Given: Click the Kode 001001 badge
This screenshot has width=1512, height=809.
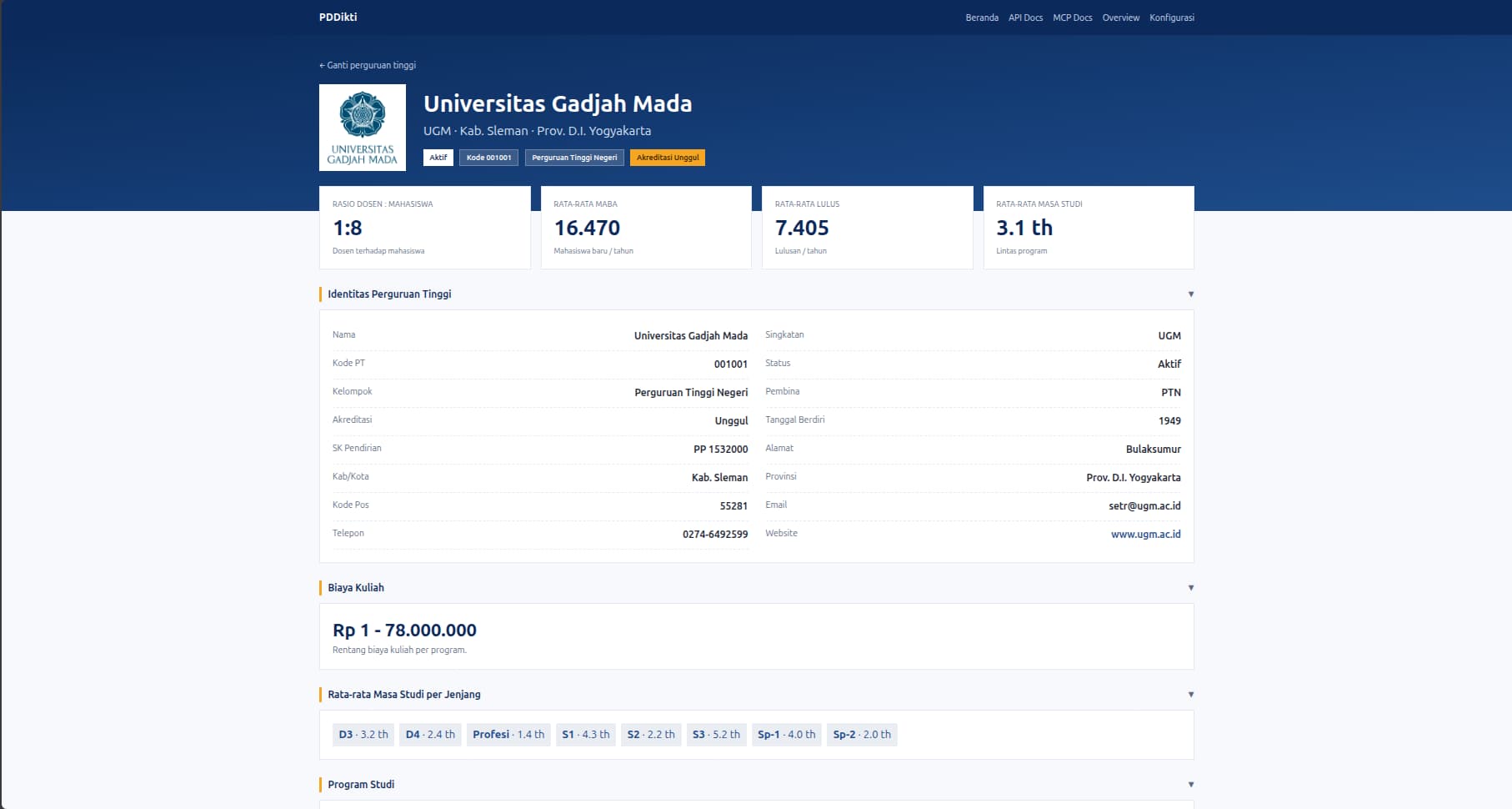Looking at the screenshot, I should pos(488,158).
